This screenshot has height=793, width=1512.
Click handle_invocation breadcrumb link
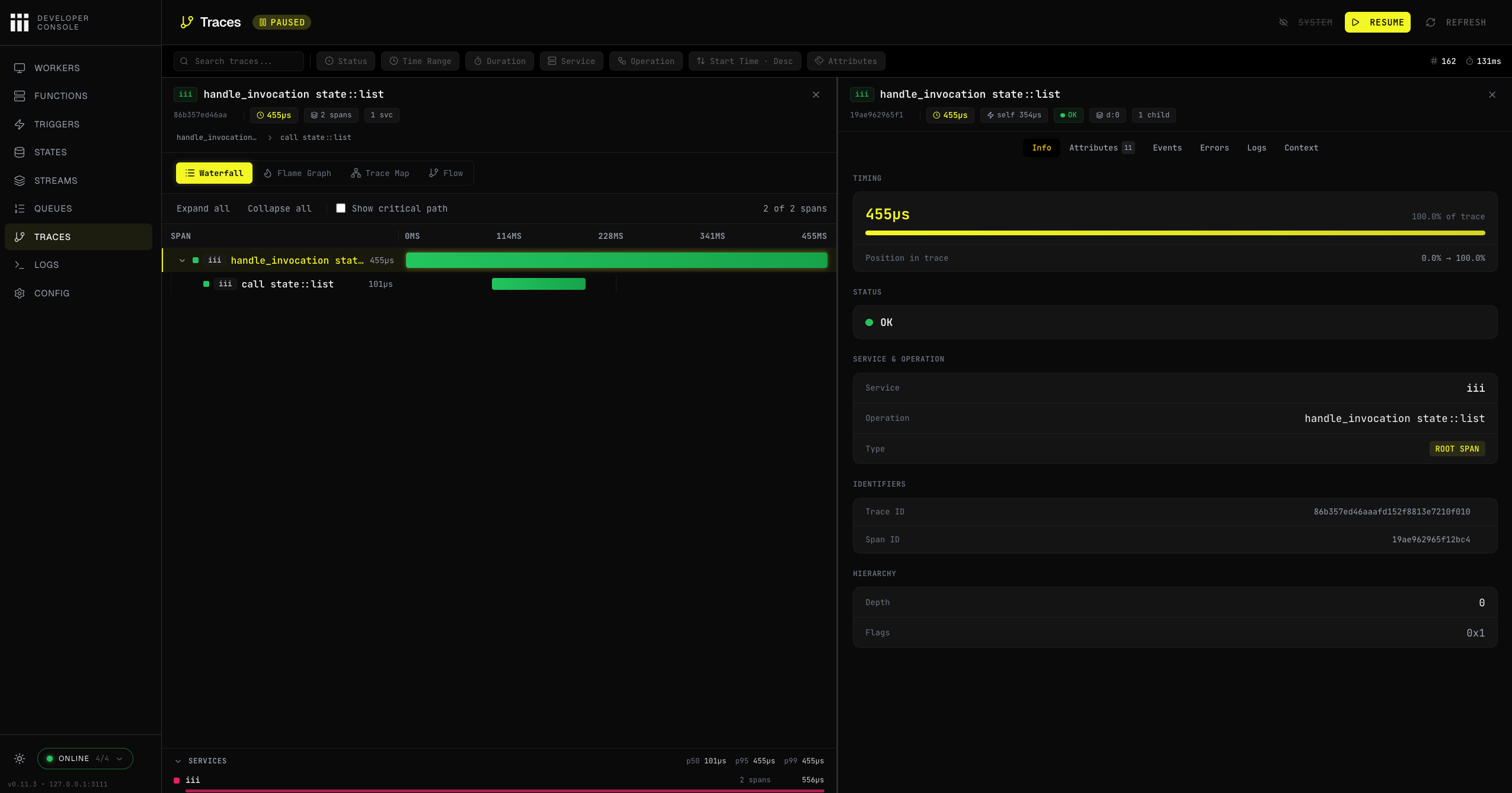216,138
